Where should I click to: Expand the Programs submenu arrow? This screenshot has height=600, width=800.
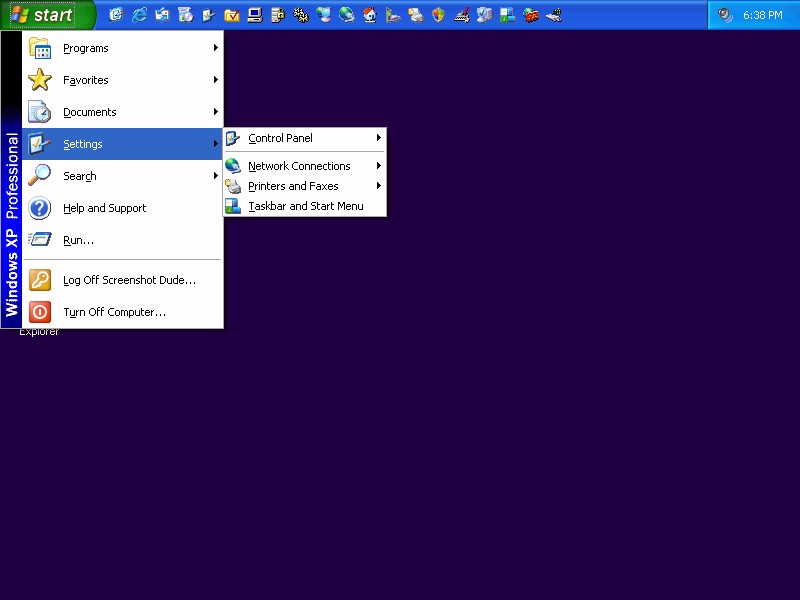(215, 48)
